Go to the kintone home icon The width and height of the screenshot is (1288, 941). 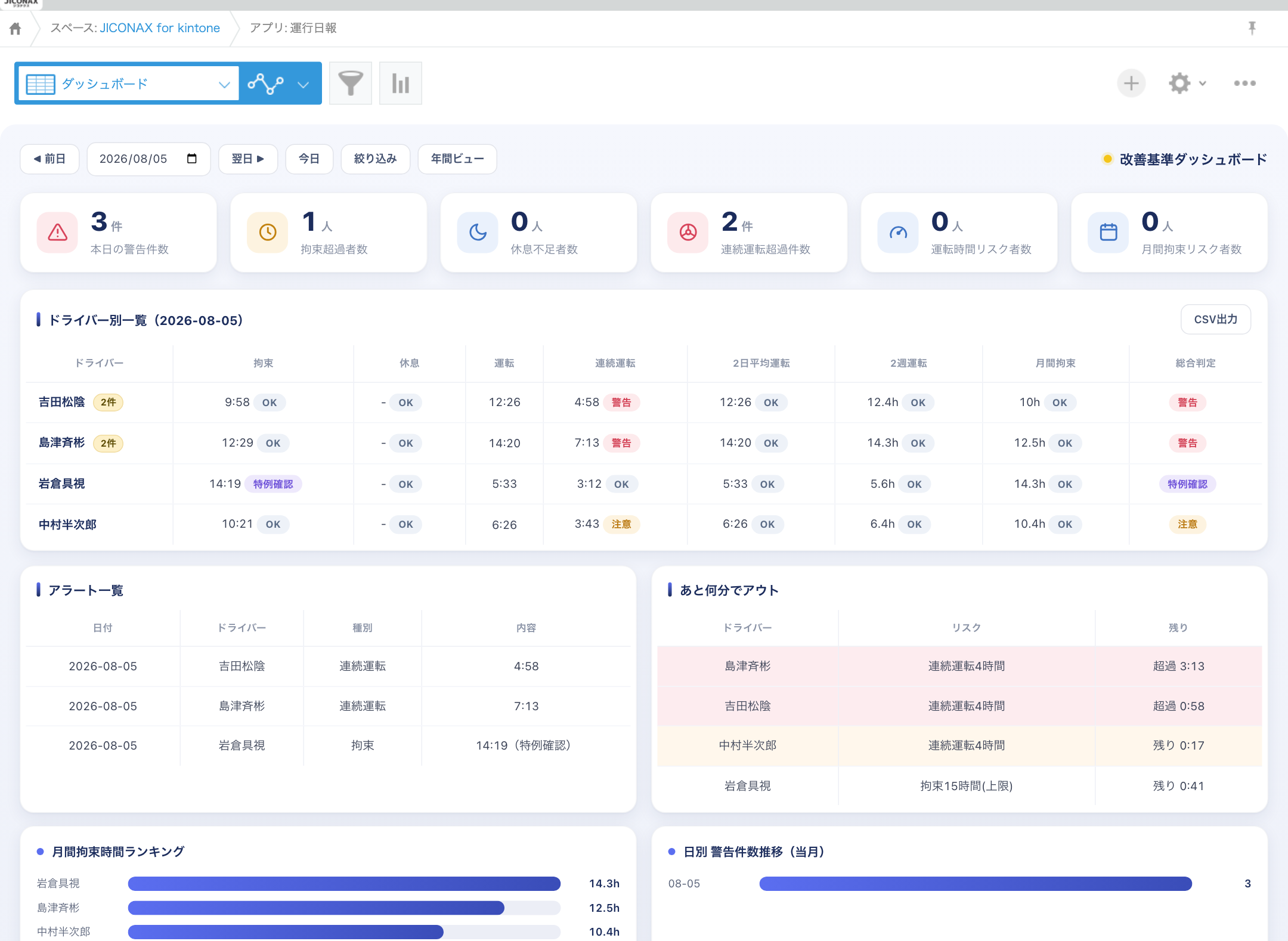(16, 28)
